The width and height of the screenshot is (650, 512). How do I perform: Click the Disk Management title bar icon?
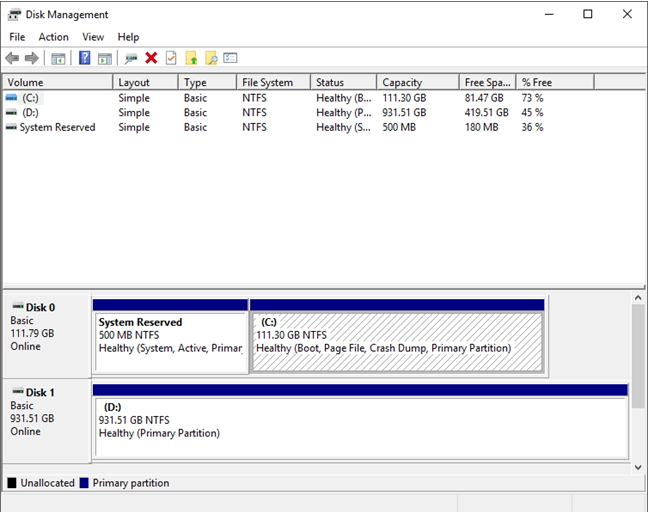15,15
